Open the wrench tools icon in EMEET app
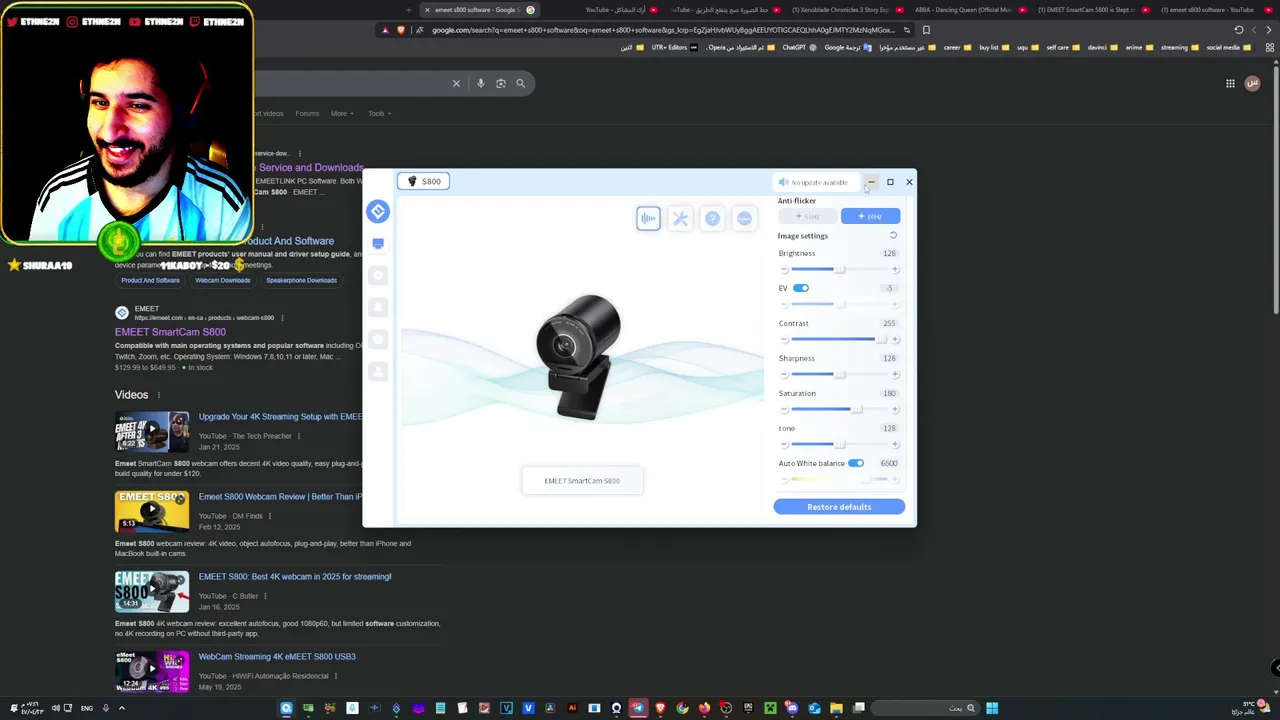Screen dimensions: 1280x720 pyautogui.click(x=680, y=218)
